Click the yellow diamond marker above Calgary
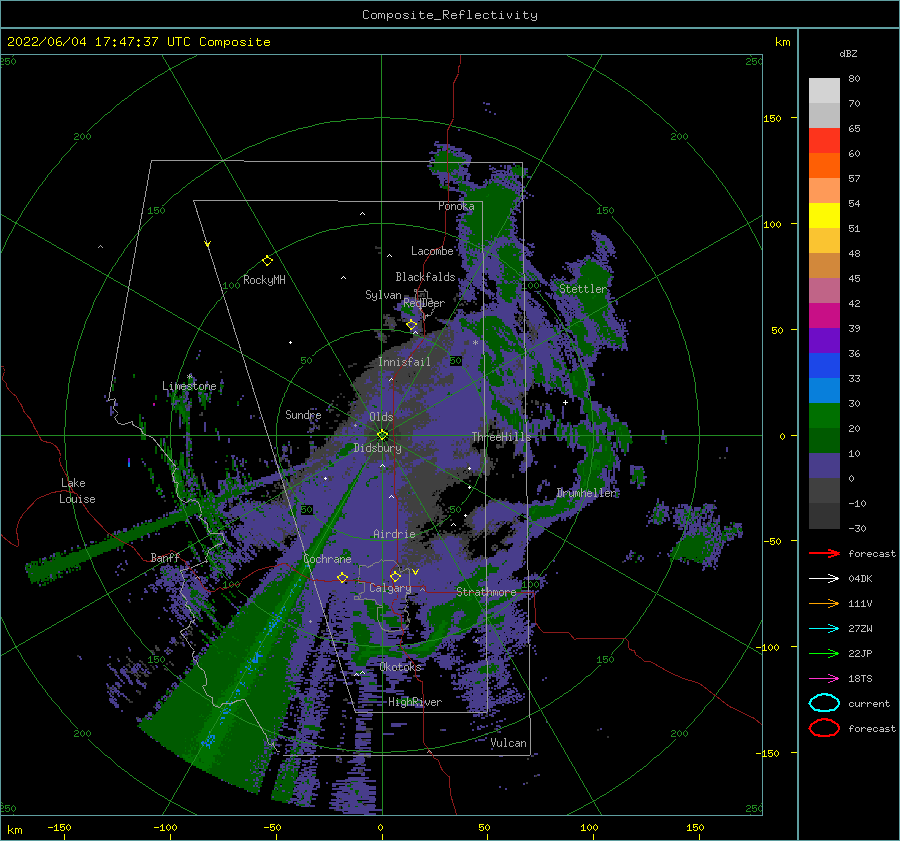 click(x=395, y=576)
